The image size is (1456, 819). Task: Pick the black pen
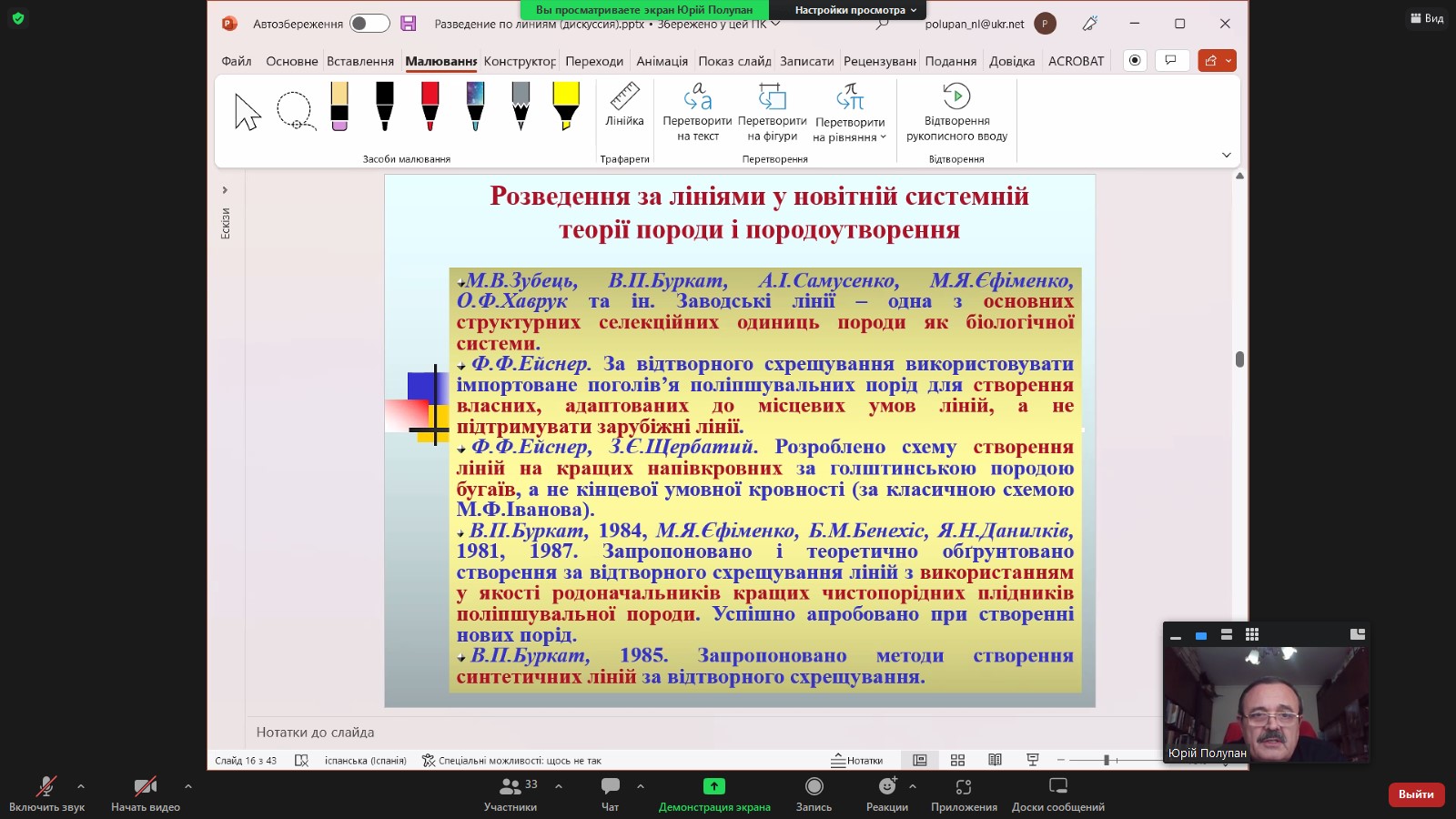click(385, 106)
